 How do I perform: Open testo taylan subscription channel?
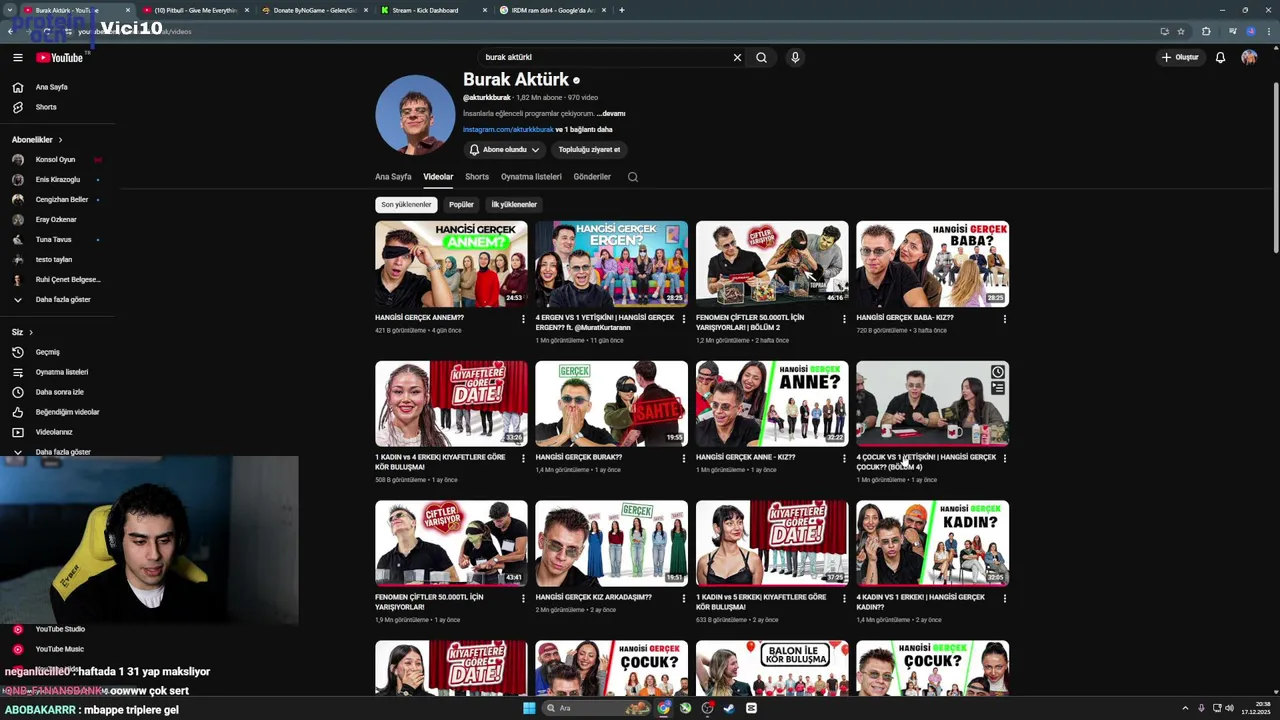(54, 260)
